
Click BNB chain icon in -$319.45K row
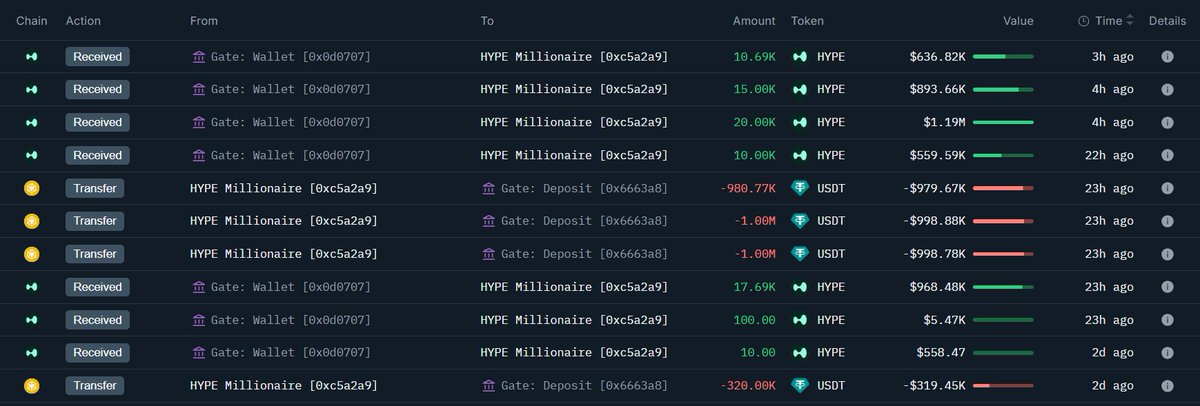[x=31, y=386]
